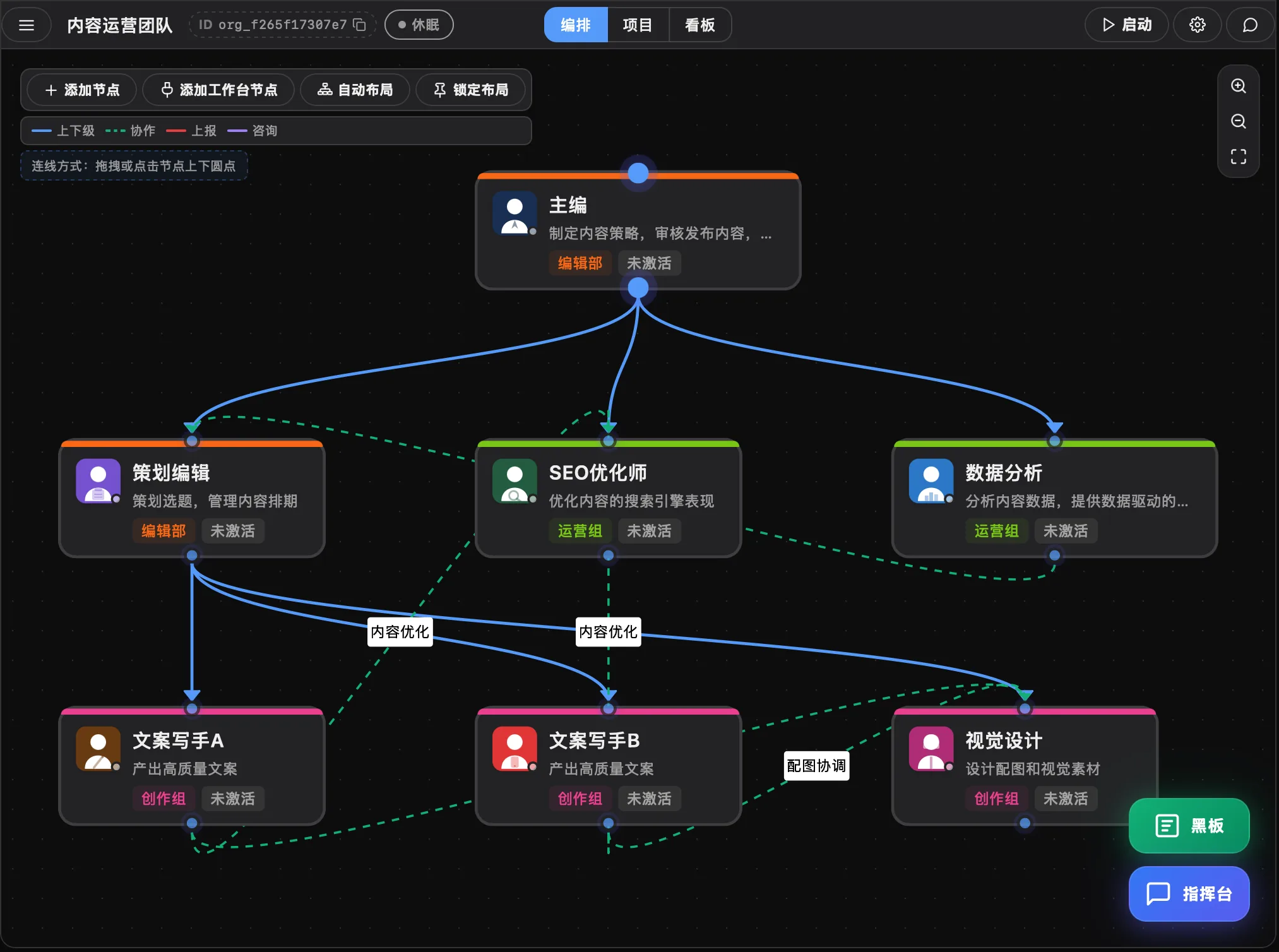Click 数据分析 description text
The height and width of the screenshot is (952, 1279).
[1077, 501]
